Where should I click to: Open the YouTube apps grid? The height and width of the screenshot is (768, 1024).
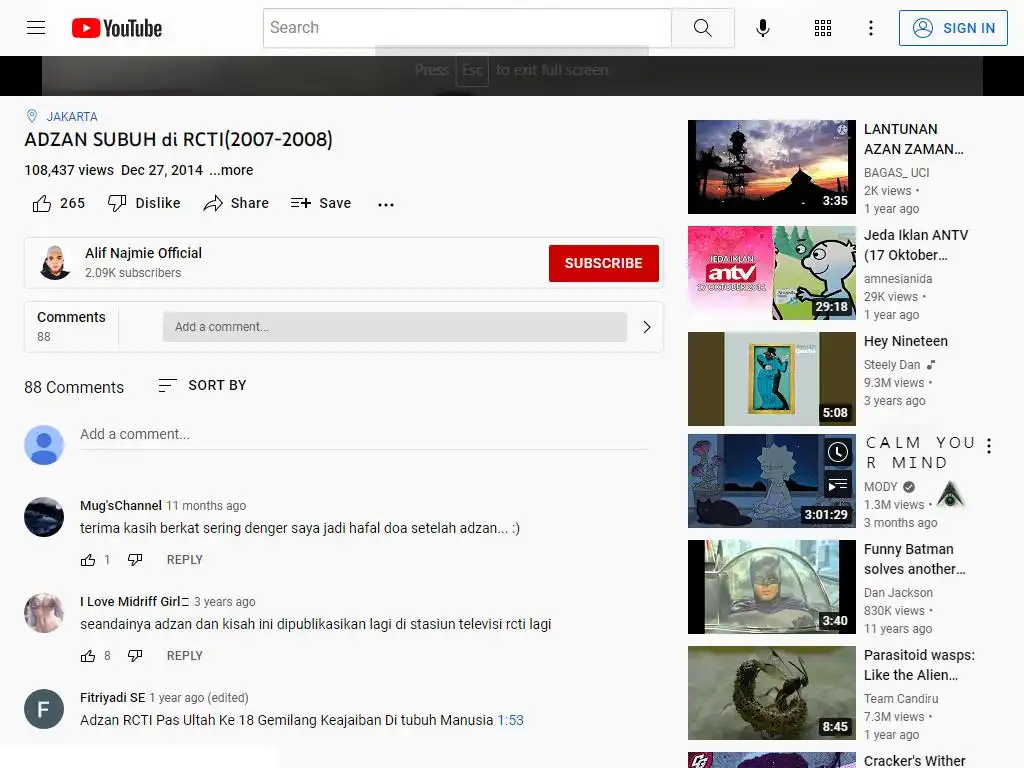823,28
